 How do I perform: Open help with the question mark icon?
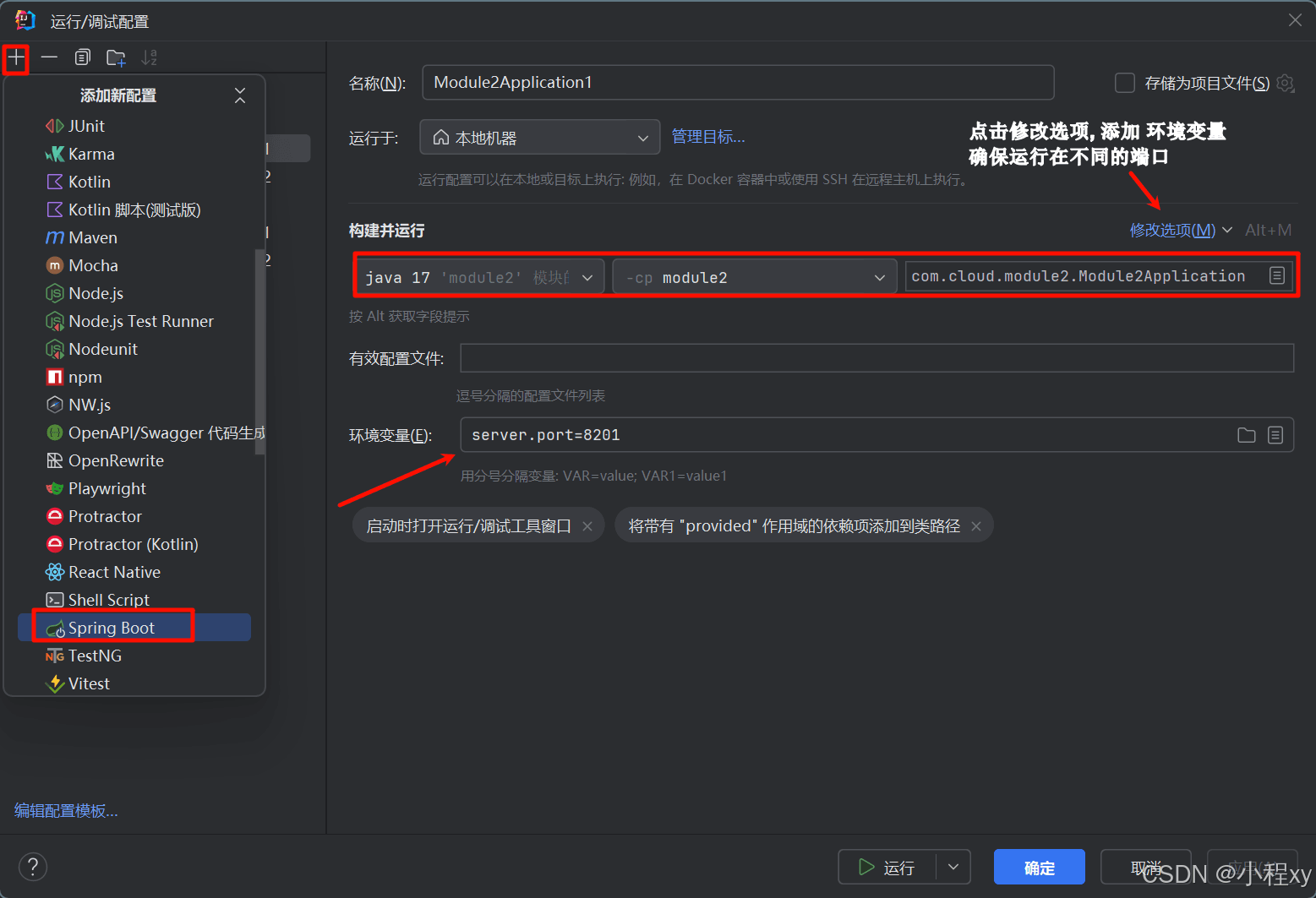click(x=32, y=867)
